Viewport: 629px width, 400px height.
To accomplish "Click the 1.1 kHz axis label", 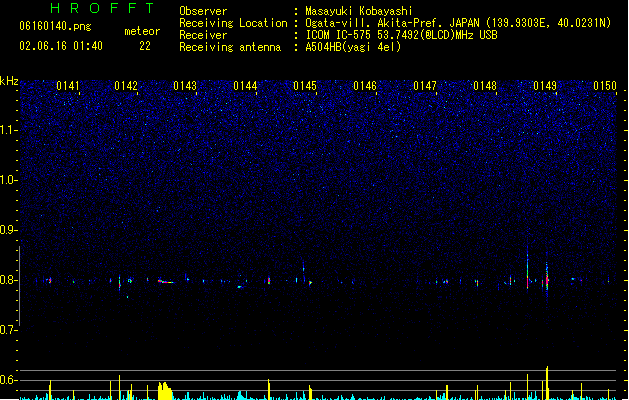I will [x=8, y=130].
